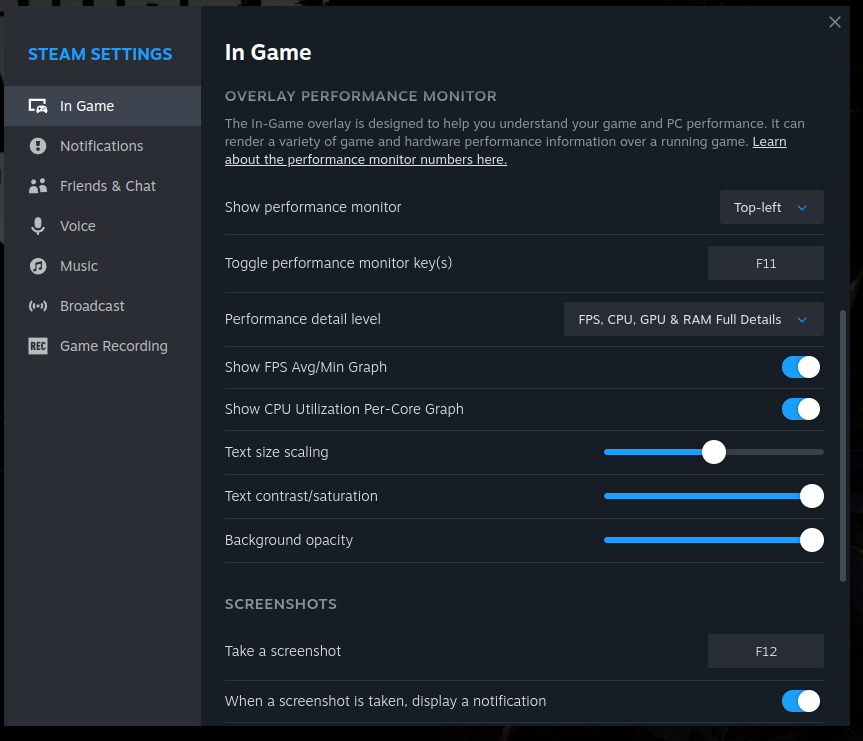Click the In Game controller icon
863x741 pixels.
[x=38, y=106]
